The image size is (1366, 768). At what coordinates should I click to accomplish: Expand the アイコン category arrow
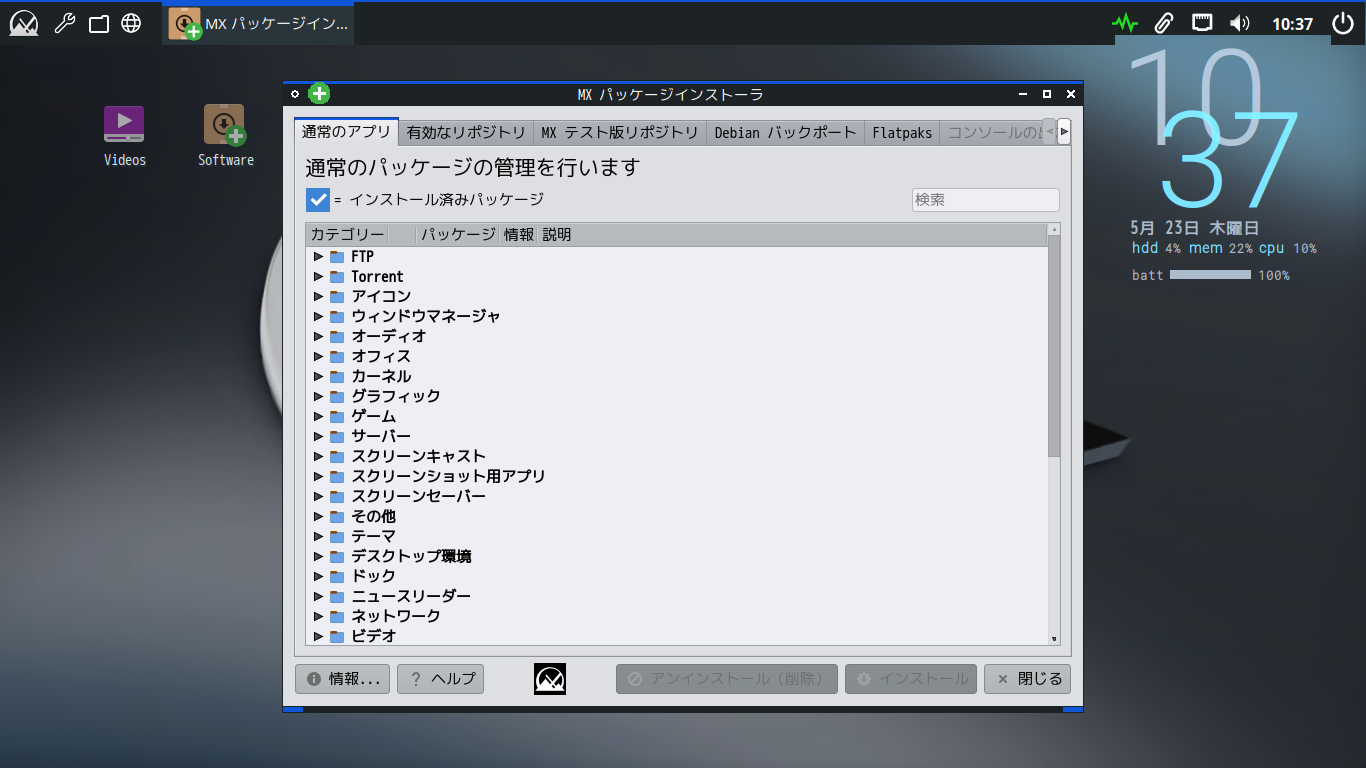point(319,296)
